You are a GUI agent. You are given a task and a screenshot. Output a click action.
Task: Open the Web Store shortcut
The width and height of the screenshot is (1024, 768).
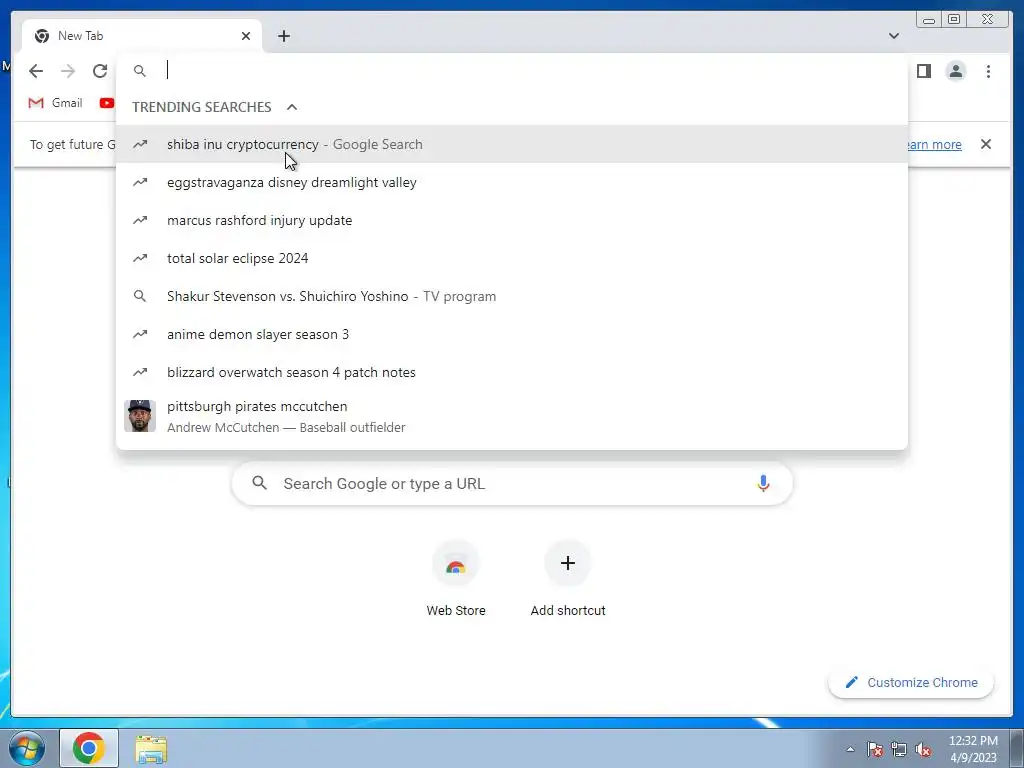pyautogui.click(x=456, y=579)
